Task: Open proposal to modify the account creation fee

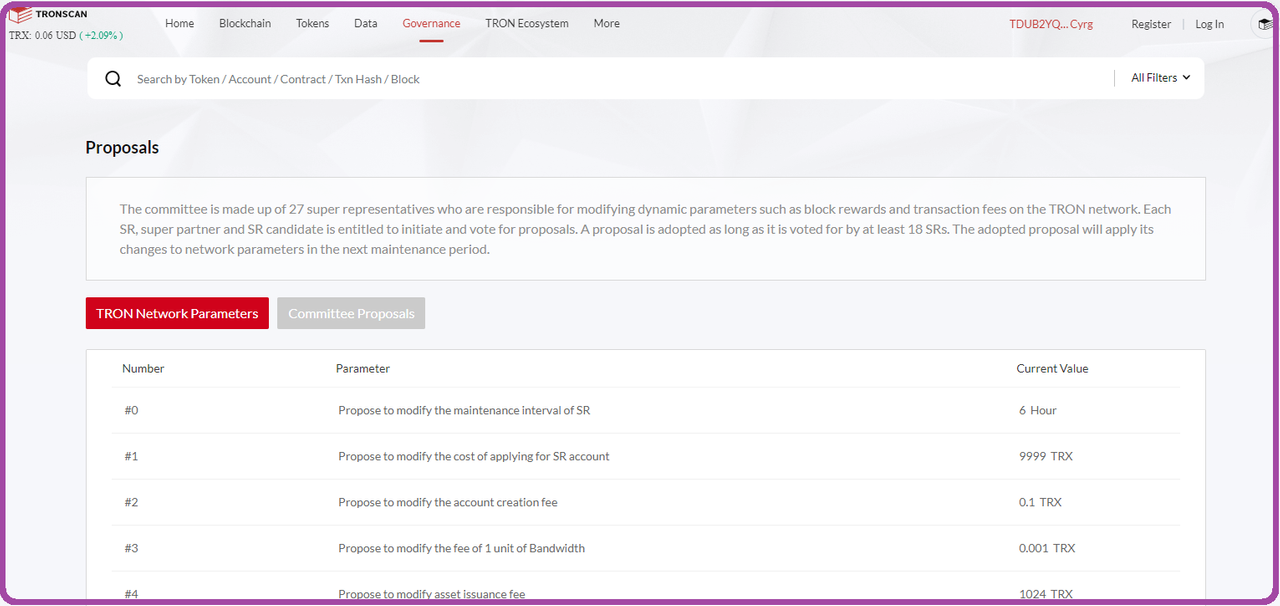Action: [449, 502]
